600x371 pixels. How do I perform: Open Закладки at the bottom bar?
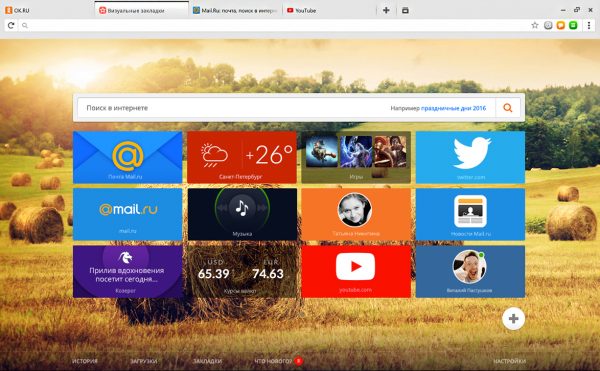coord(207,361)
